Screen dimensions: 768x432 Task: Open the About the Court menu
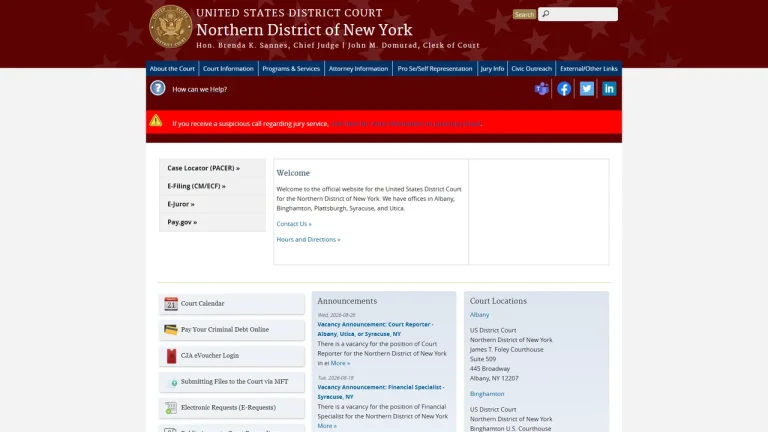pyautogui.click(x=172, y=69)
